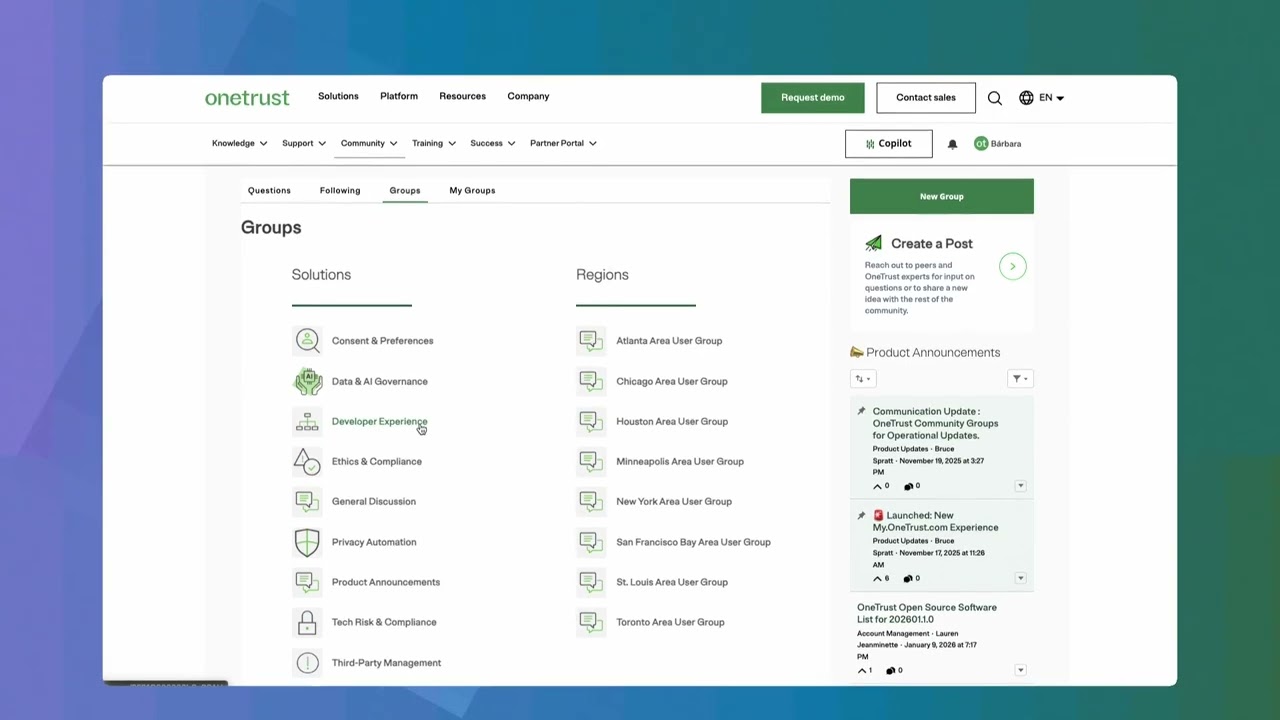Open the Copilot button
Viewport: 1280px width, 720px height.
tap(889, 144)
